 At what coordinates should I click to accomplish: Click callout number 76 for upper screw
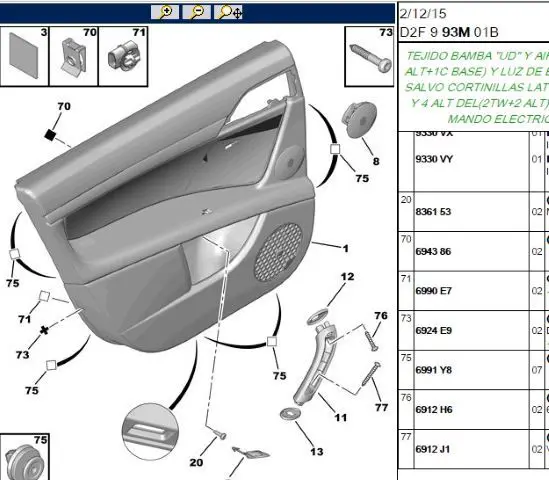pyautogui.click(x=381, y=315)
